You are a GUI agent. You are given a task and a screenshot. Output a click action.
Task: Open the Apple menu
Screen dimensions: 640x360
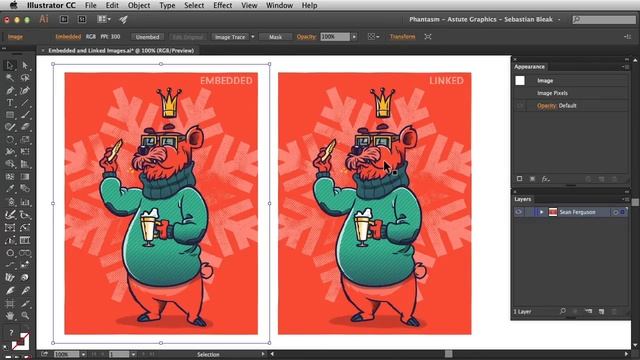[13, 5]
